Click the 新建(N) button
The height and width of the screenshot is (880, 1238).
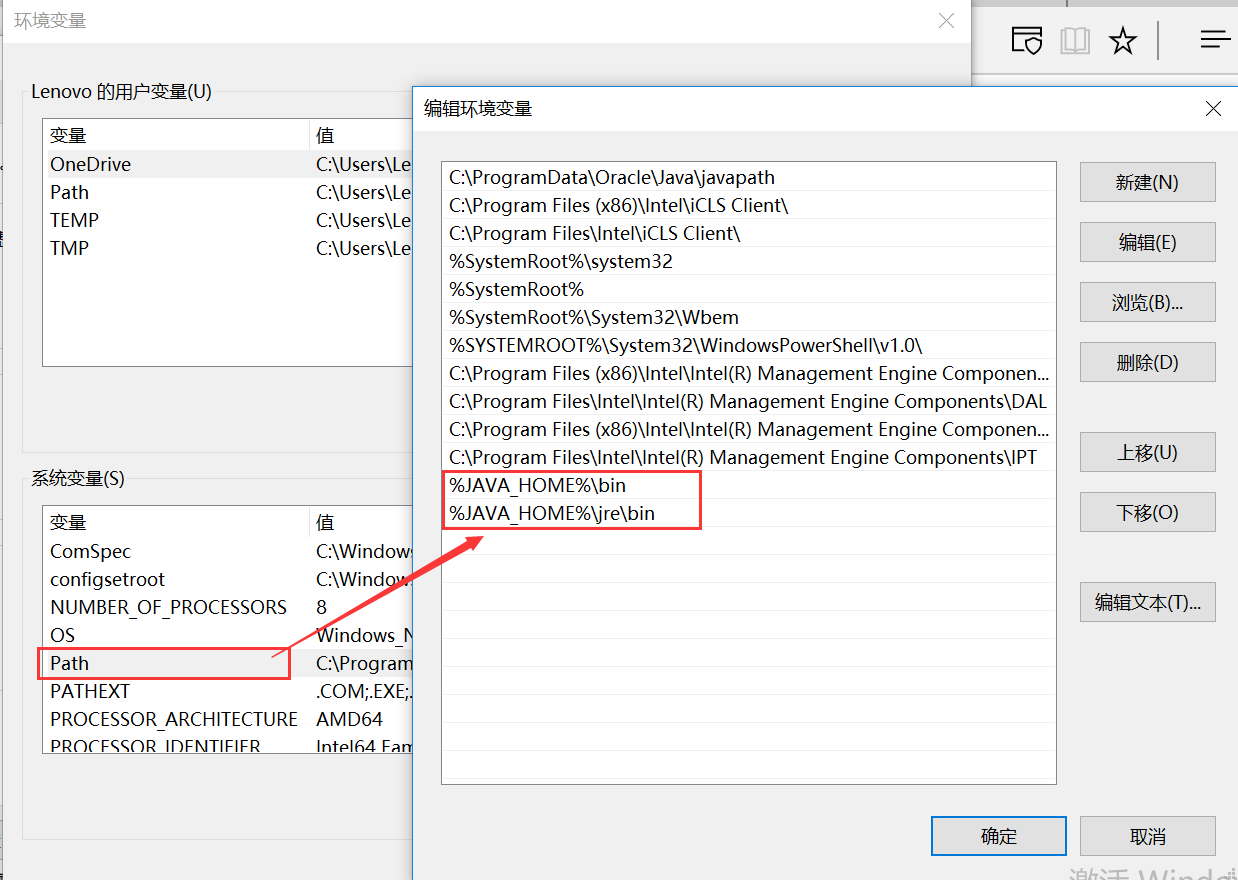point(1147,182)
